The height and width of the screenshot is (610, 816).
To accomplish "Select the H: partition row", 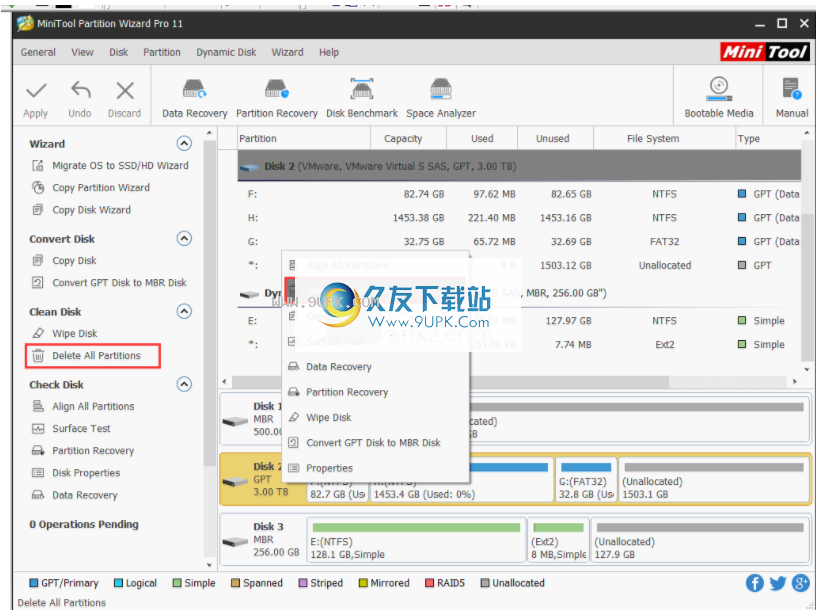I will click(519, 218).
